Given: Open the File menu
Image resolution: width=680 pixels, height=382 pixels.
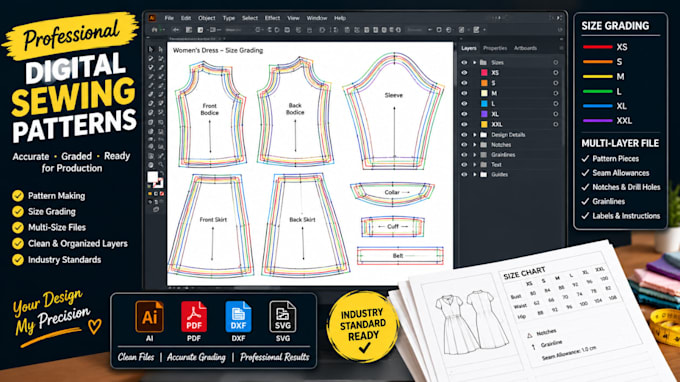Looking at the screenshot, I should [x=169, y=18].
